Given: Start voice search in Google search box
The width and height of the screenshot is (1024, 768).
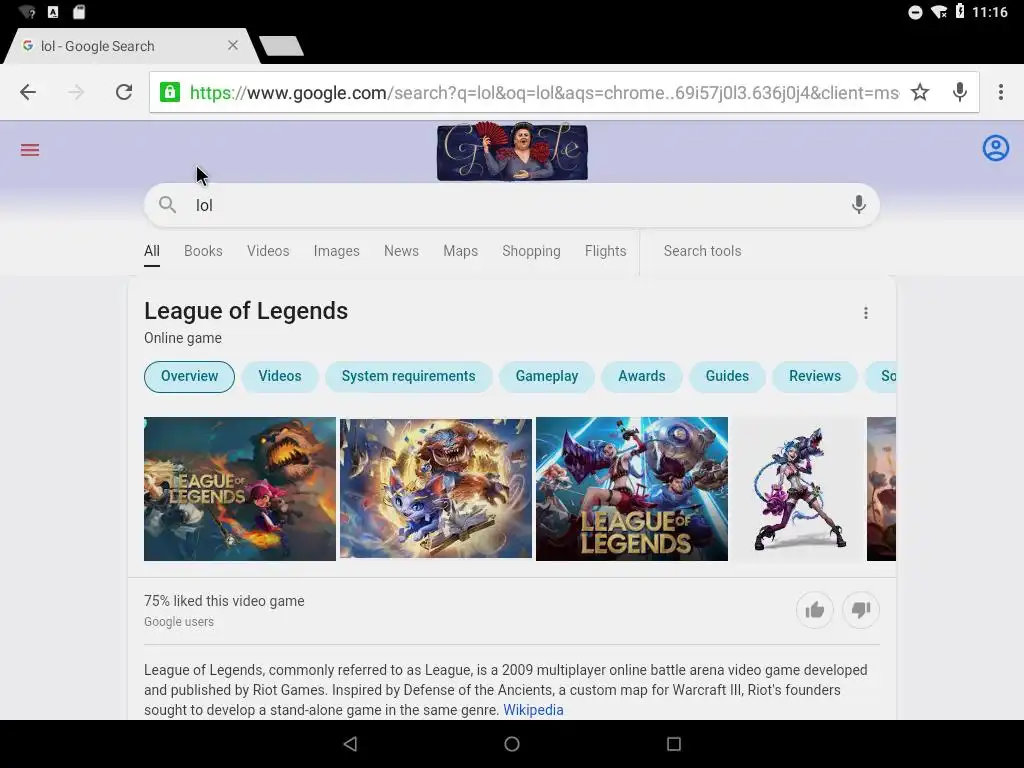Looking at the screenshot, I should coord(858,205).
